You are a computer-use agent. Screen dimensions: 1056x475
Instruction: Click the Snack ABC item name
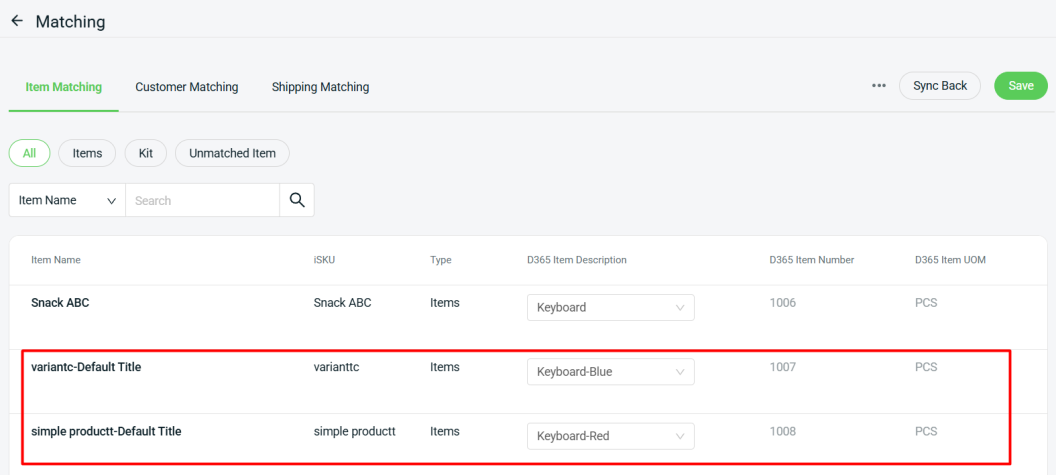tap(60, 303)
